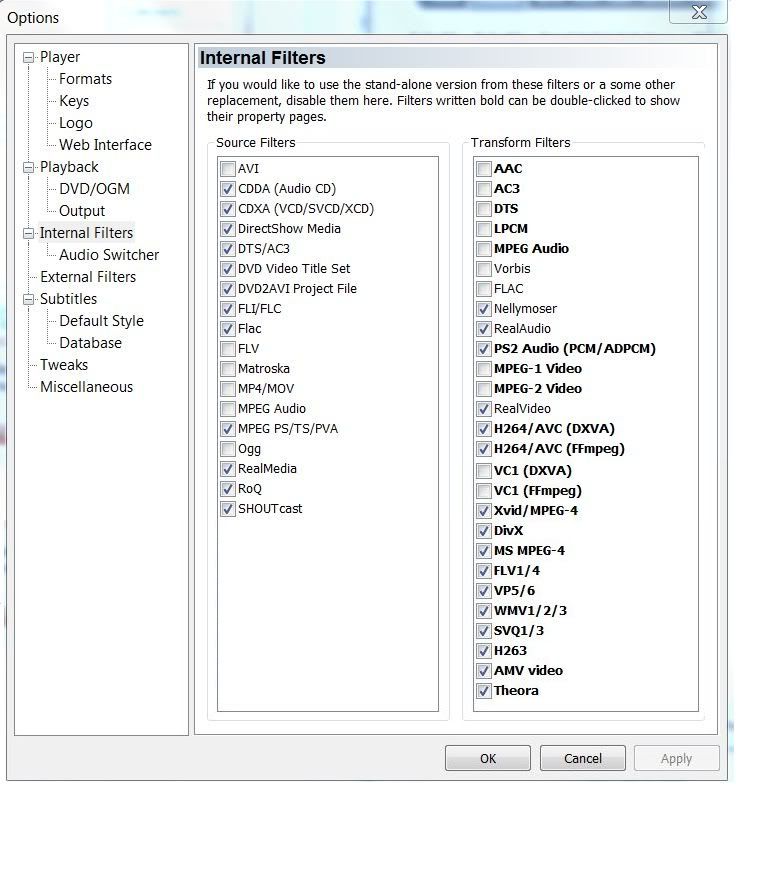Viewport: 777px width, 873px height.
Task: Go to the Web Interface options
Action: 105,145
